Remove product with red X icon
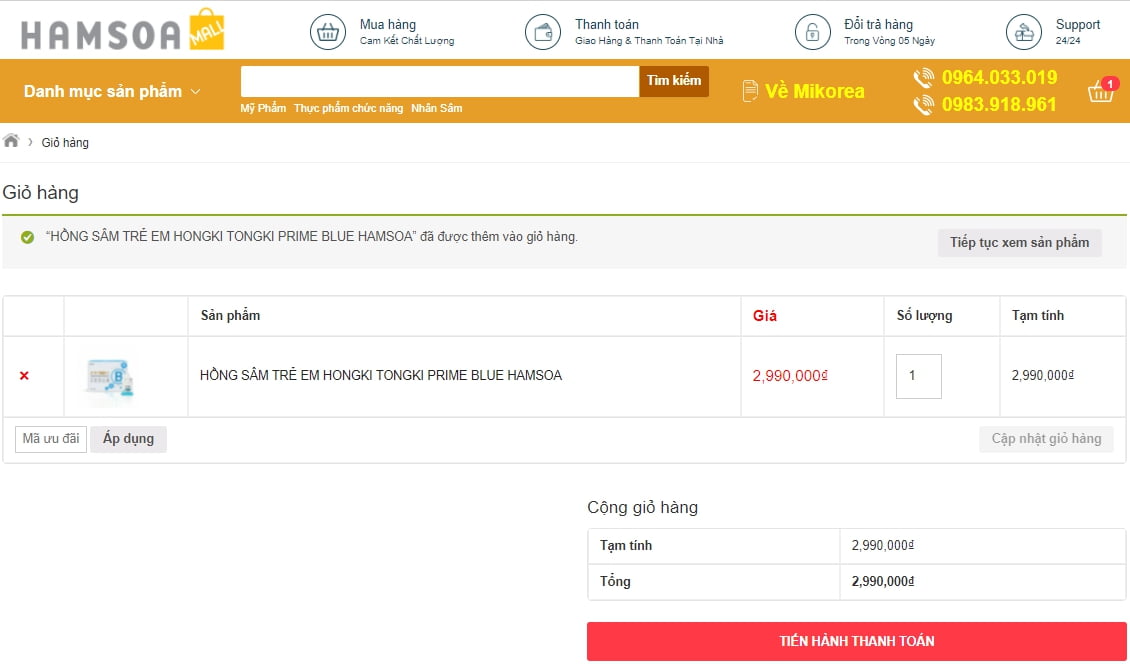1130x664 pixels. tap(25, 376)
